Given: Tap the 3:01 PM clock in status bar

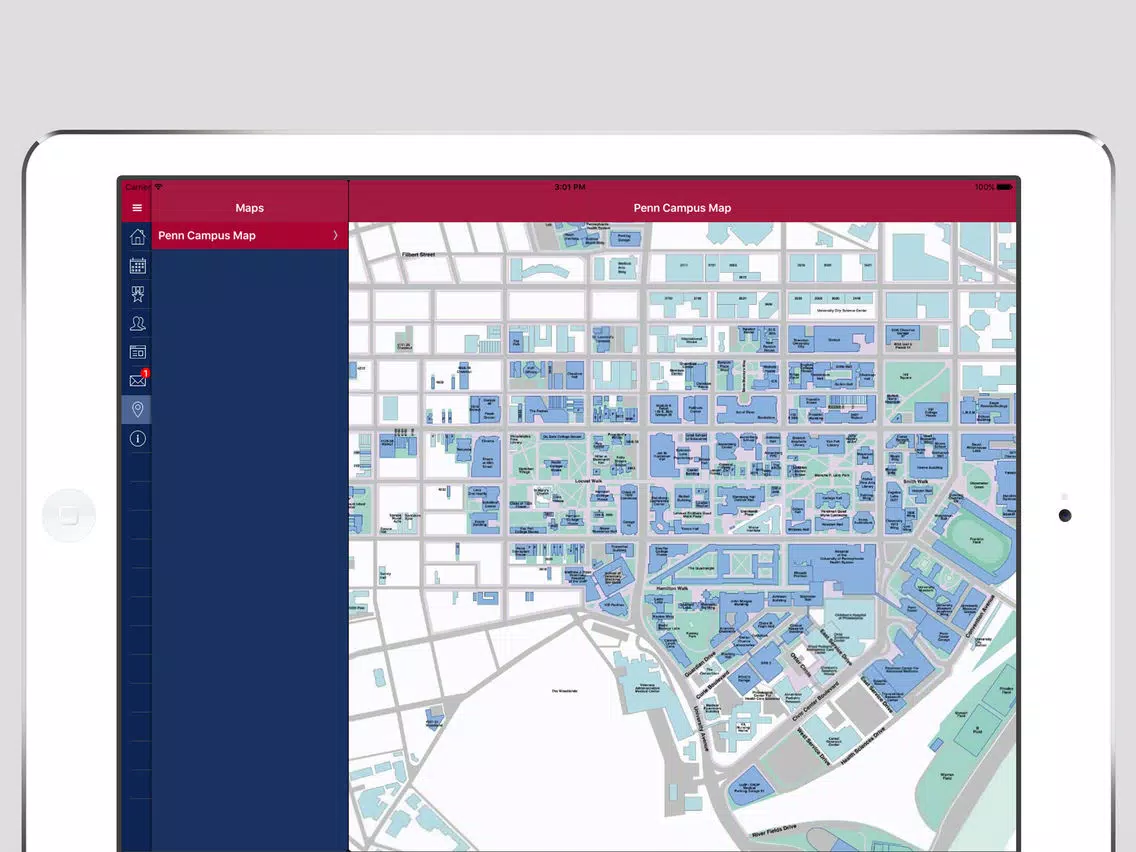Looking at the screenshot, I should [569, 187].
